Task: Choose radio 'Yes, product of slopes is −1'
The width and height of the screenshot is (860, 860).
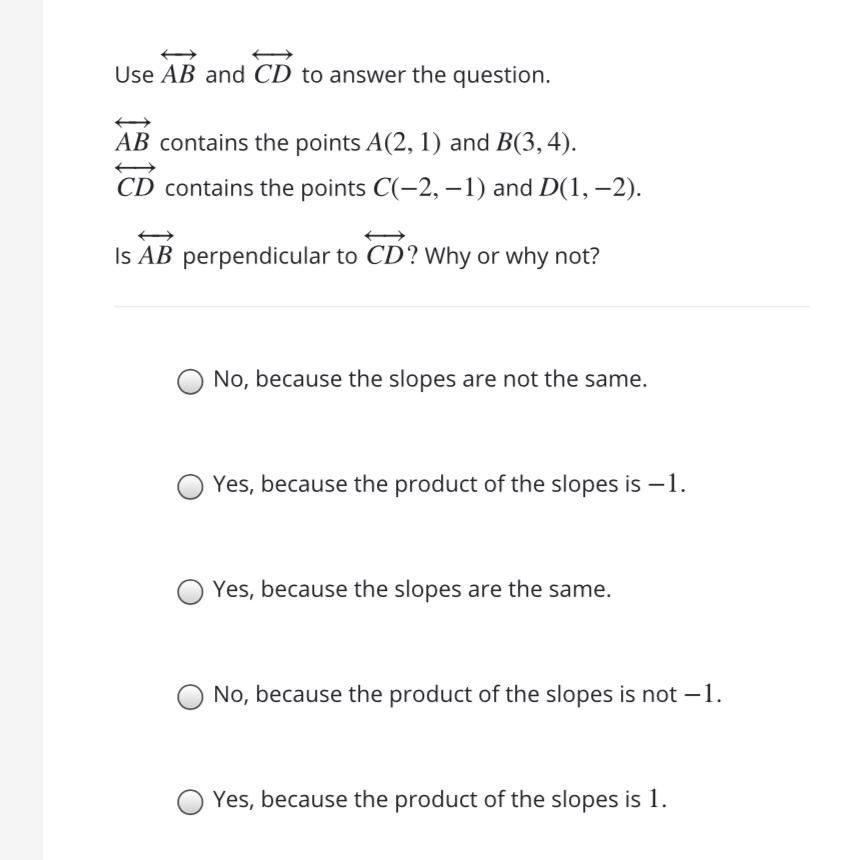Action: coord(190,487)
